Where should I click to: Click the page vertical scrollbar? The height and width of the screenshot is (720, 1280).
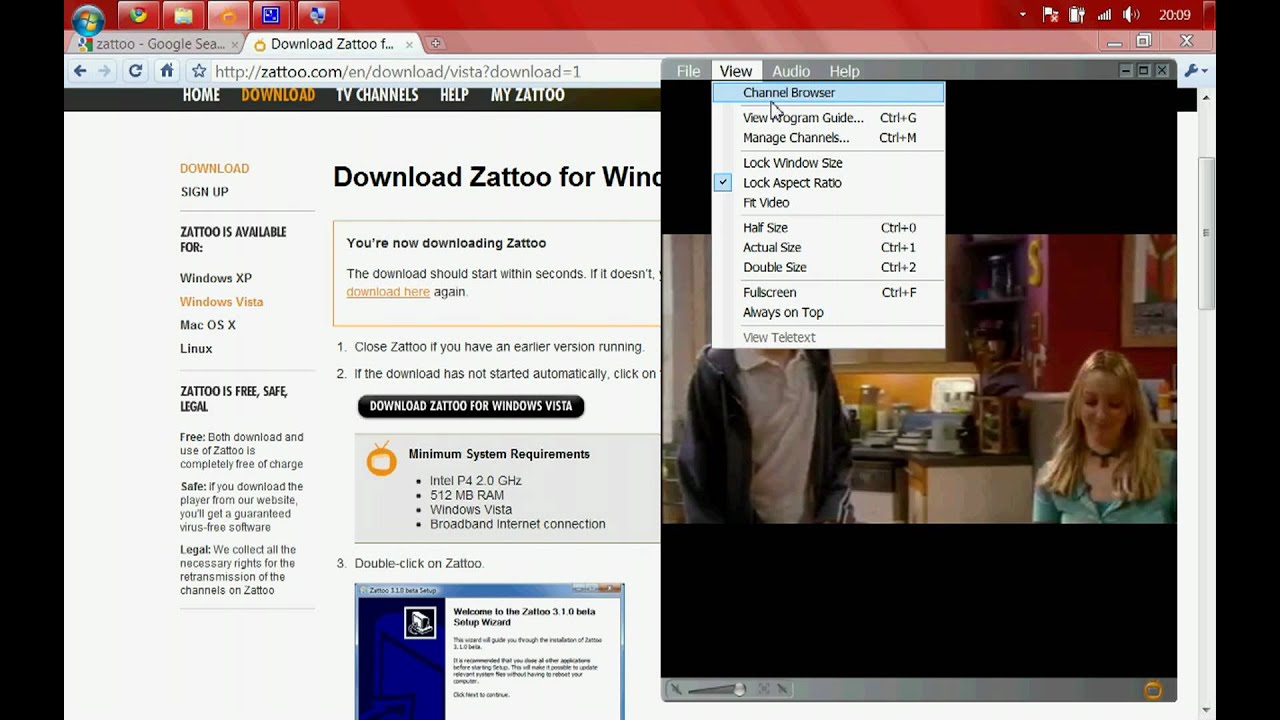click(1206, 232)
